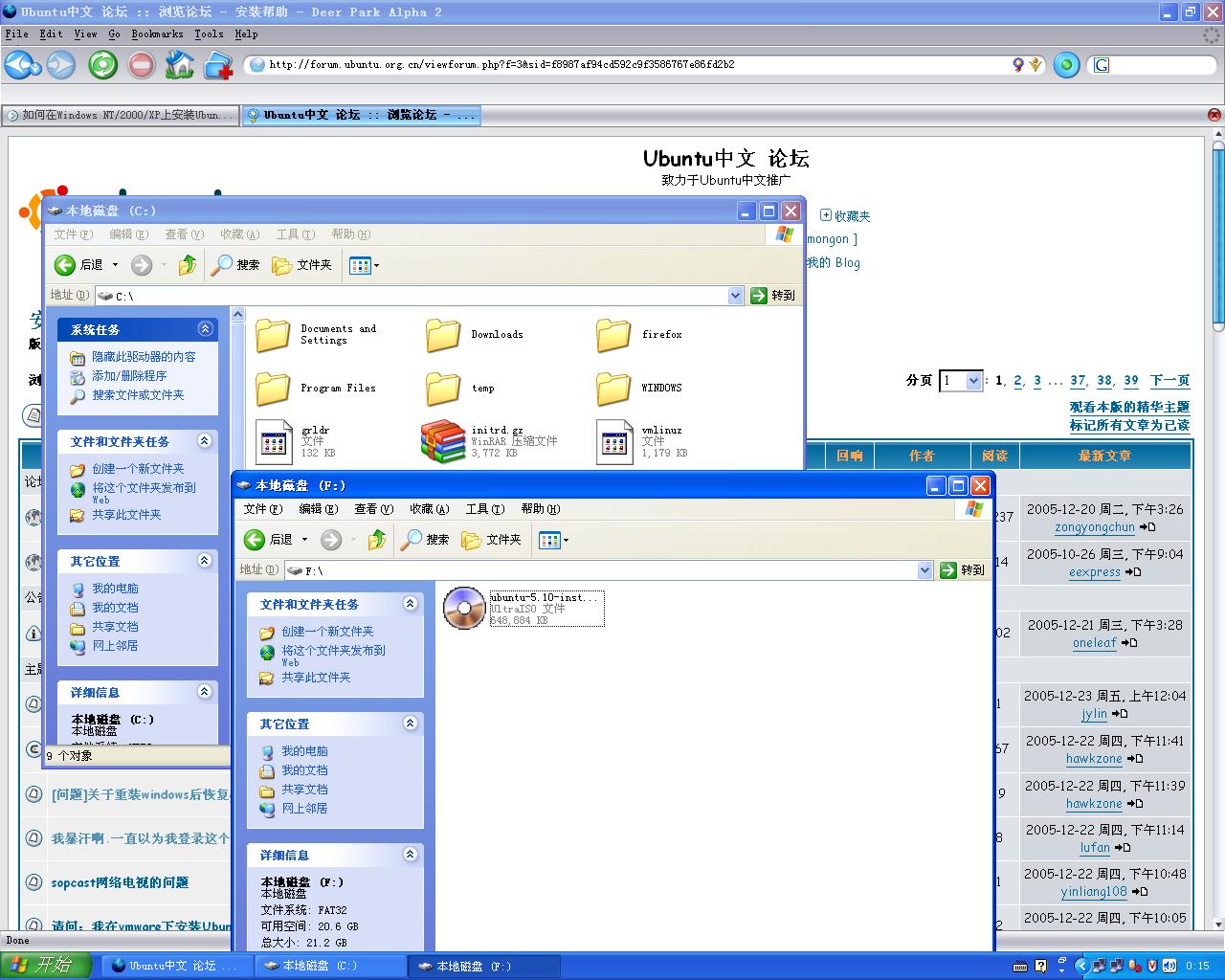Open 文件(F) menu in F: window

[x=263, y=509]
